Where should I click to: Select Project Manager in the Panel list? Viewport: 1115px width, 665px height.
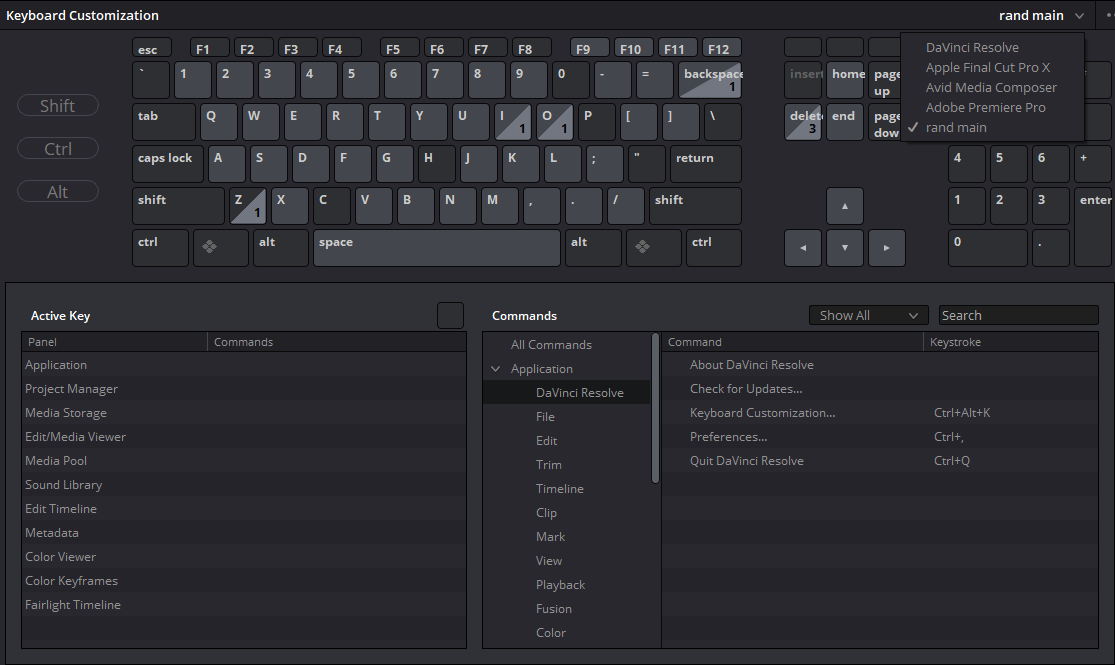point(244,389)
